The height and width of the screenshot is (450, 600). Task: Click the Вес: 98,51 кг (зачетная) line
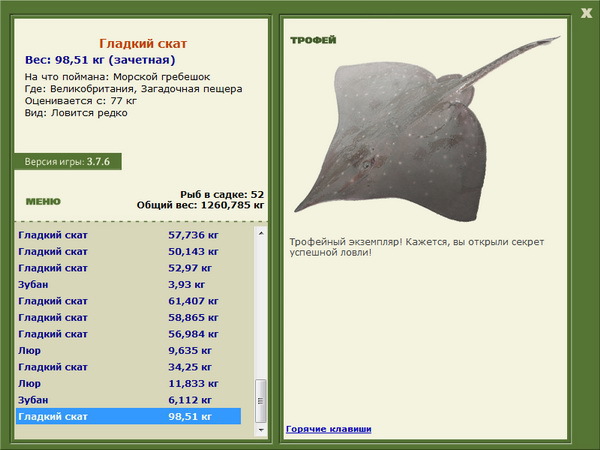(100, 60)
